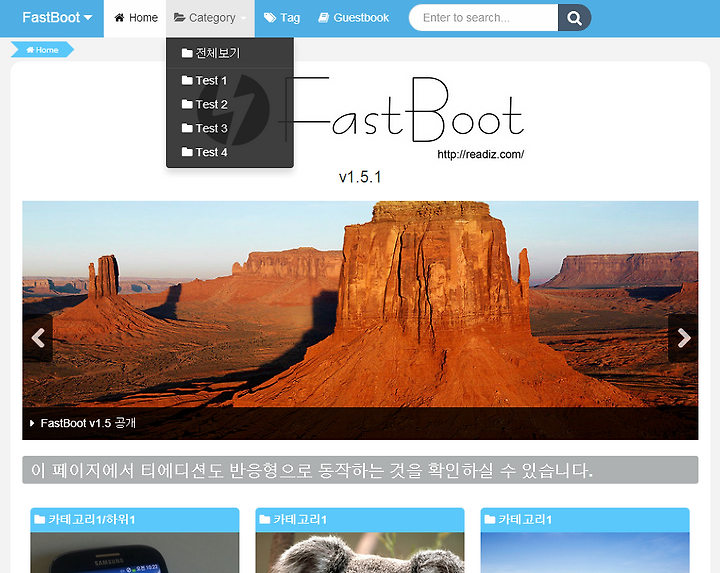Image resolution: width=720 pixels, height=573 pixels.
Task: Open the FastBoot brand dropdown
Action: coord(57,17)
